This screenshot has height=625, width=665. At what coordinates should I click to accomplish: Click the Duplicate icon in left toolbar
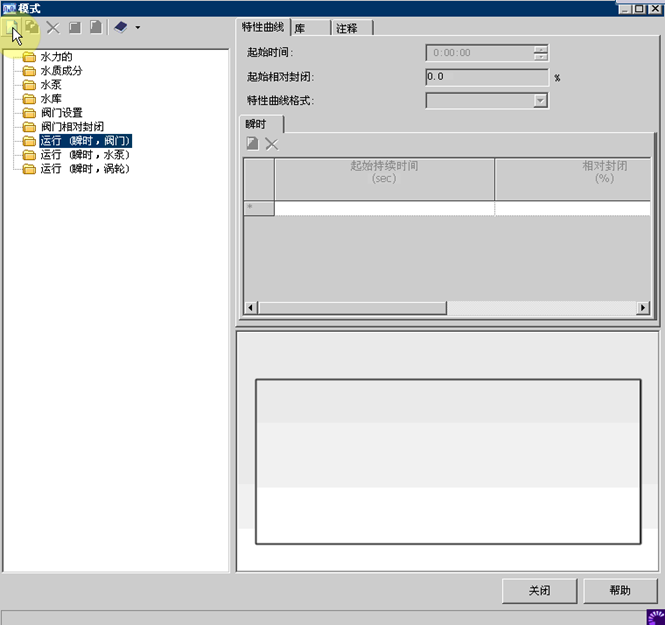coord(32,28)
